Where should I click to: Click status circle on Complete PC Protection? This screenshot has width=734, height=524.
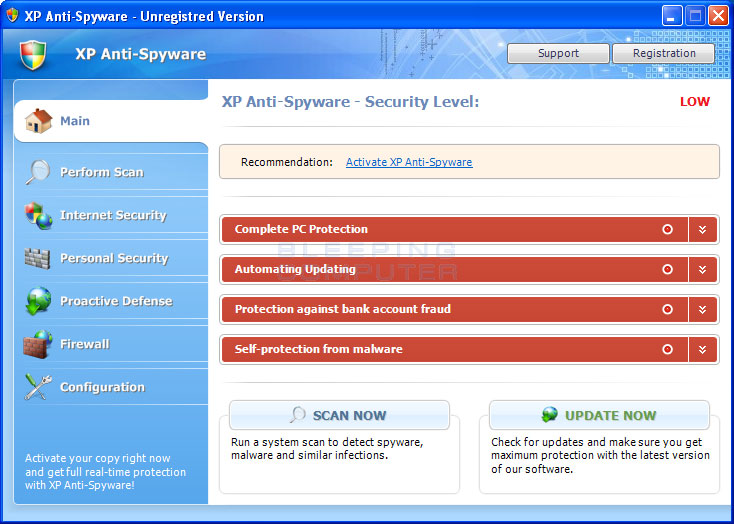pos(668,229)
